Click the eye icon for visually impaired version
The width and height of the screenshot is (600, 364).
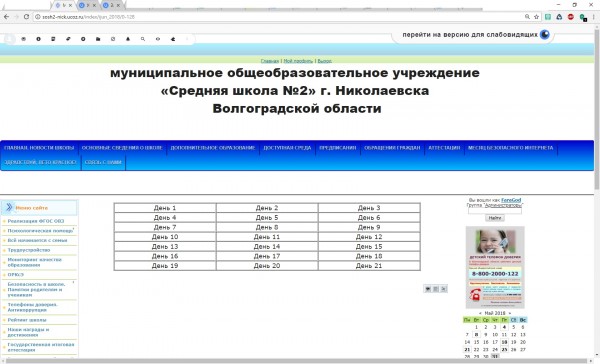[x=545, y=34]
